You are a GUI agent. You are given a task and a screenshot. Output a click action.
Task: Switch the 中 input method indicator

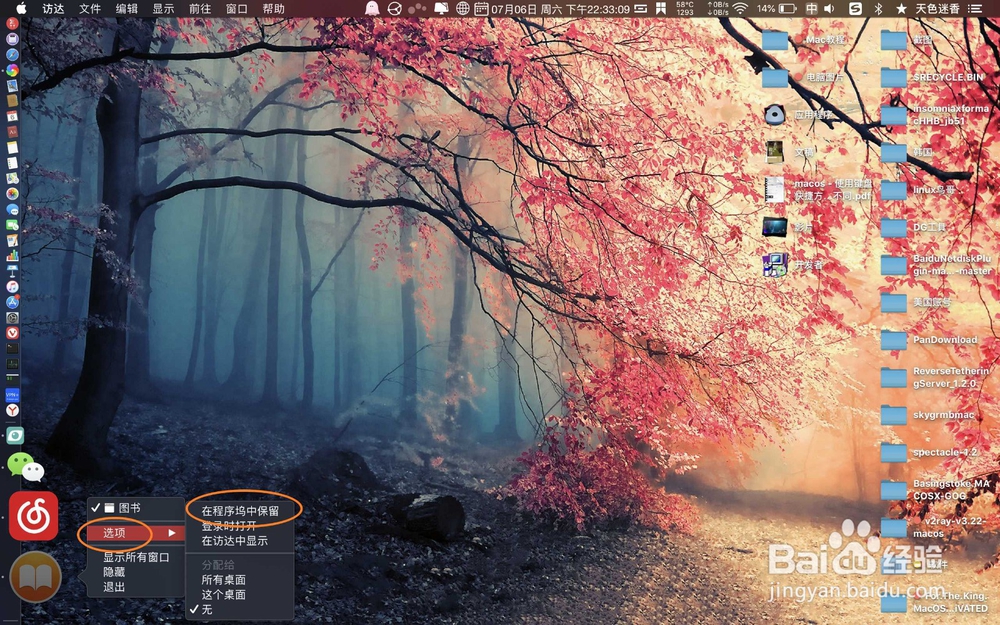tap(811, 8)
